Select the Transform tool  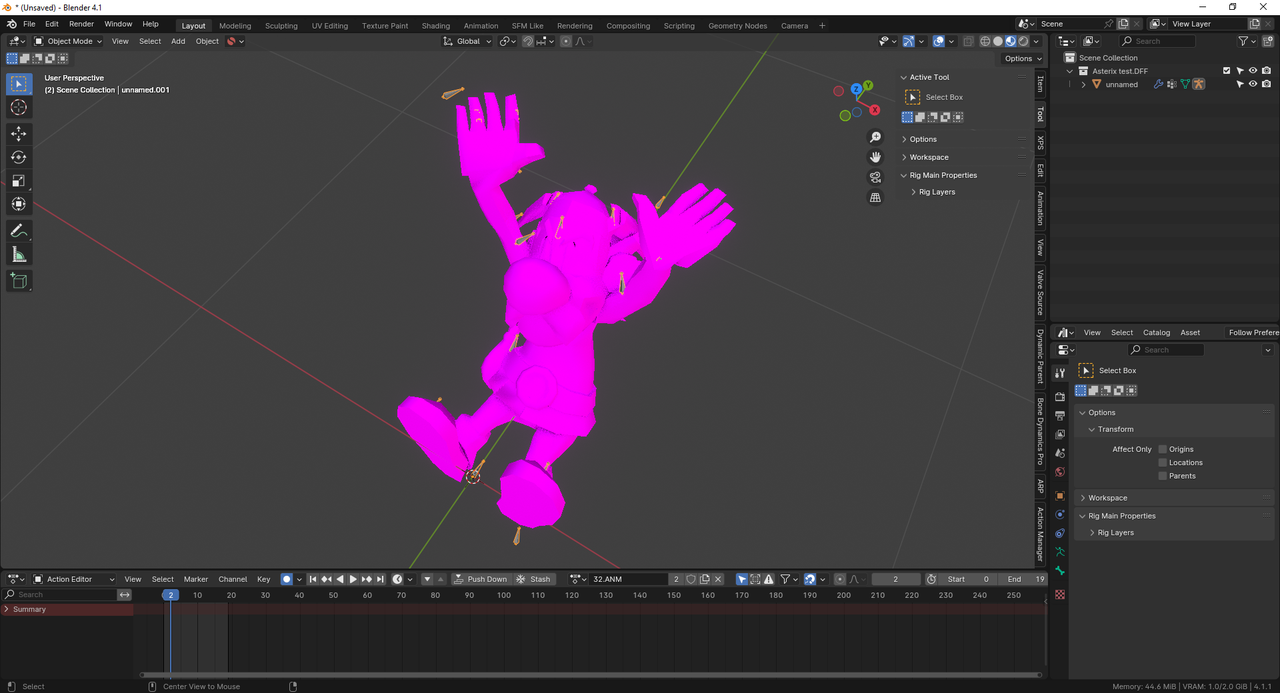pos(19,204)
